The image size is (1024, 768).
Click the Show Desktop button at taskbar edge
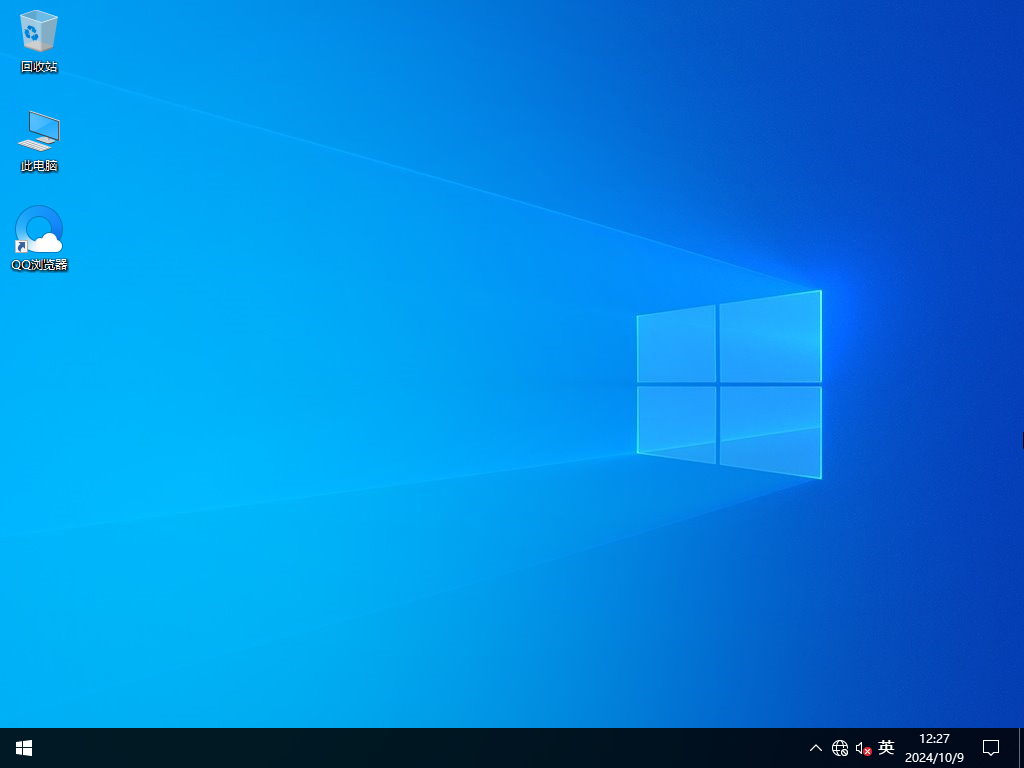[x=1020, y=747]
